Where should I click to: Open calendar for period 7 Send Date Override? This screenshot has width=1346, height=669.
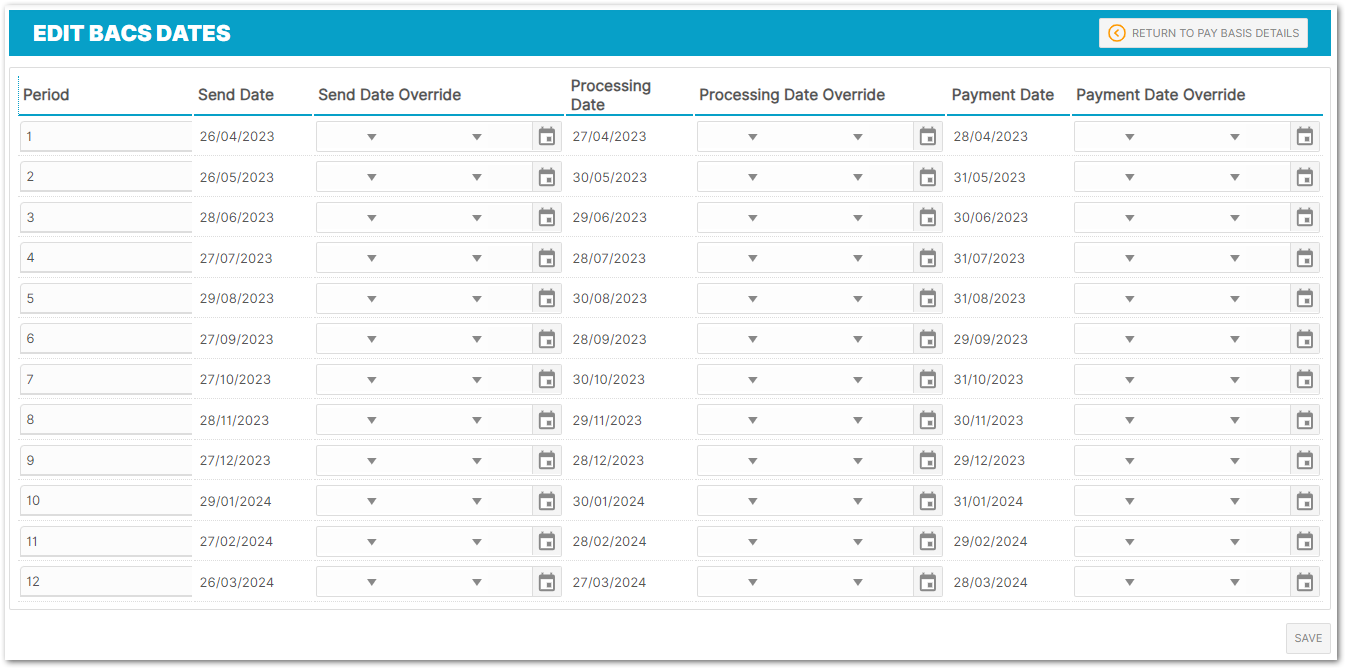pyautogui.click(x=546, y=379)
